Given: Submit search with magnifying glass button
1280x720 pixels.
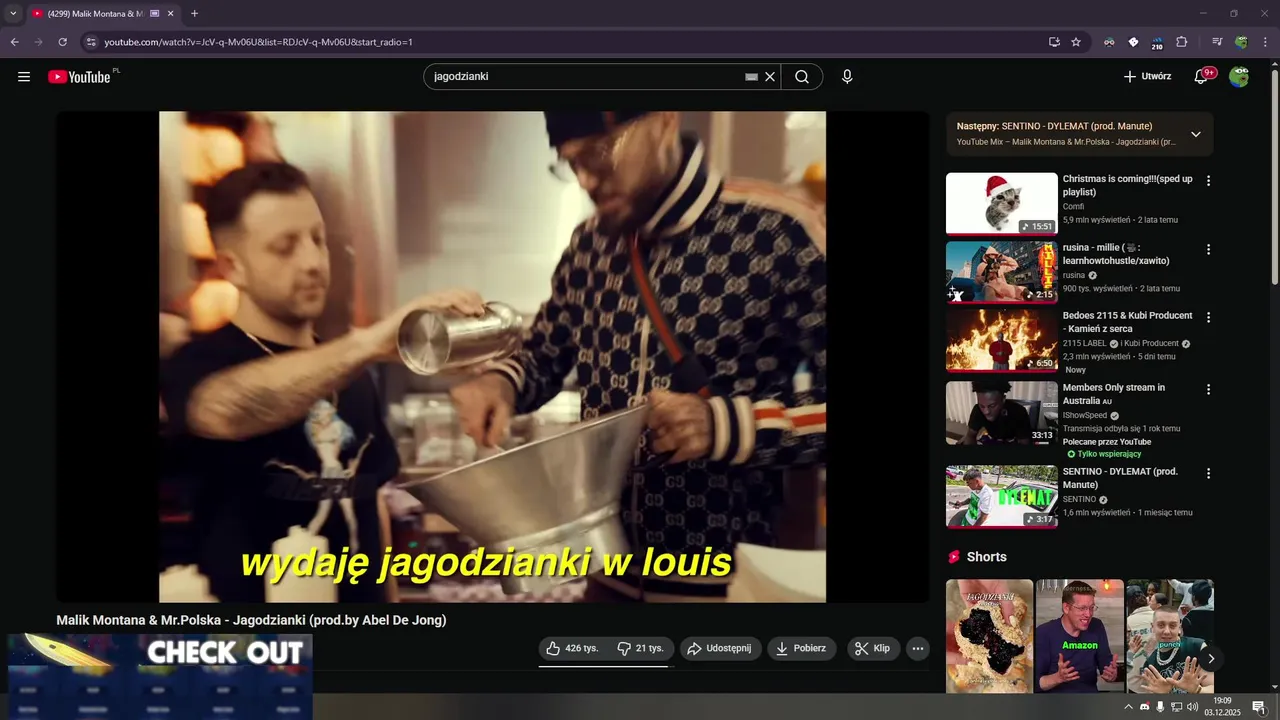Looking at the screenshot, I should [802, 77].
